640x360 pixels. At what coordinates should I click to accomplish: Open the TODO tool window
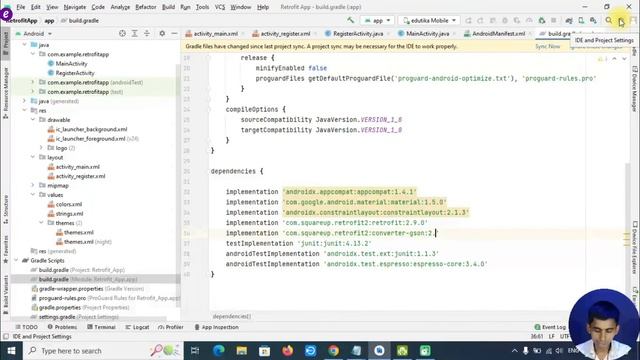[27, 327]
